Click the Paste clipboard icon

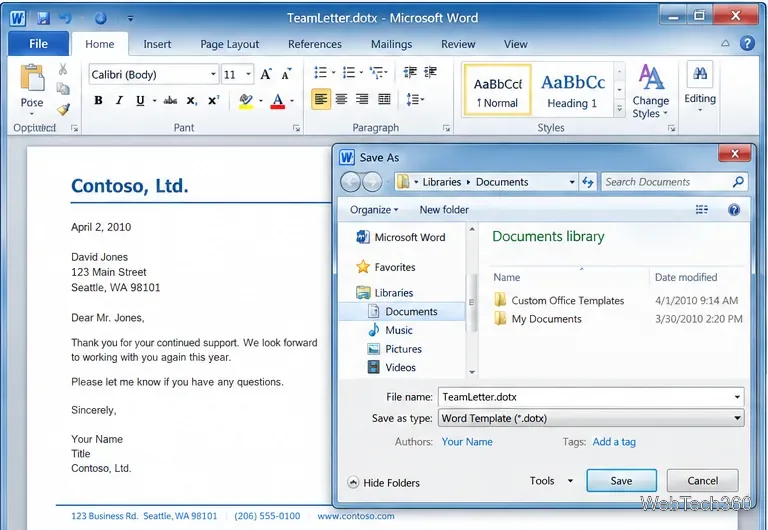(32, 78)
